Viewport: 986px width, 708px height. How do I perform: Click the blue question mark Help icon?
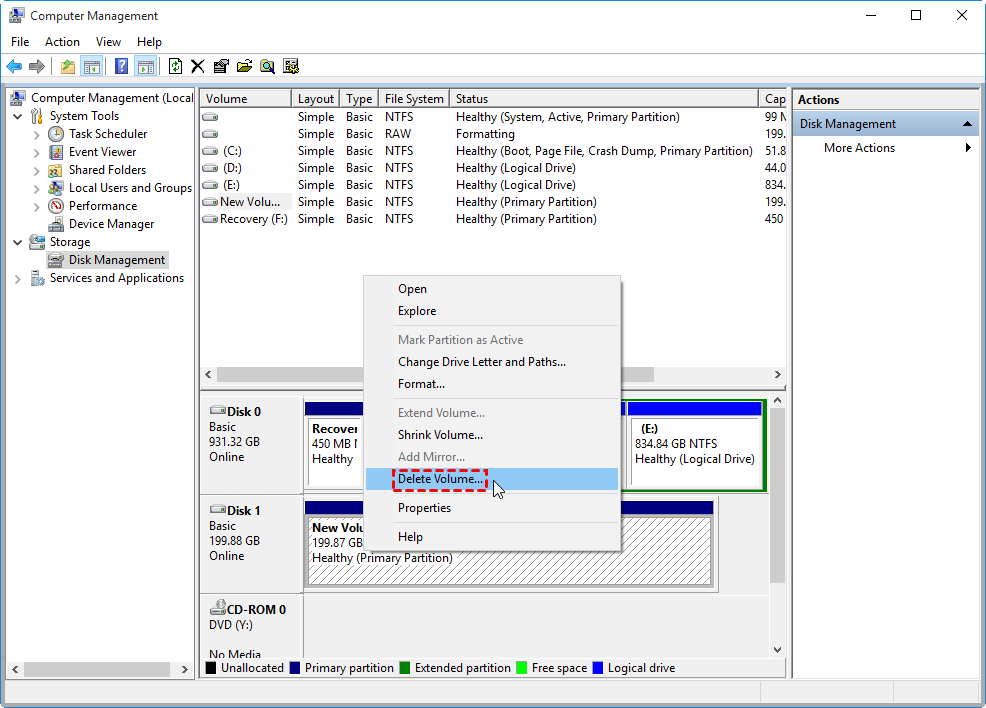pos(121,67)
